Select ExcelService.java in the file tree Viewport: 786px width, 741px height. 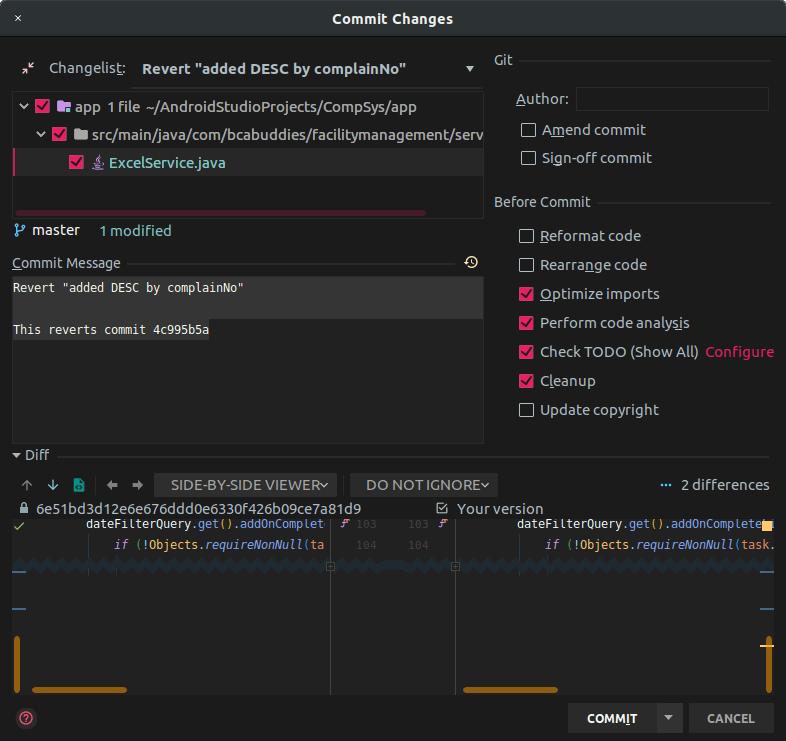167,163
